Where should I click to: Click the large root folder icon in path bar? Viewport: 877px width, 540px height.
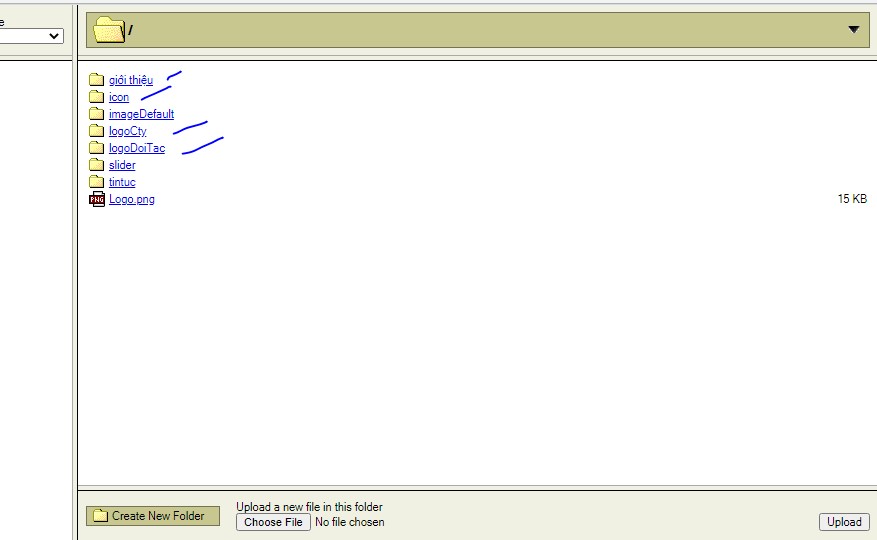click(109, 30)
